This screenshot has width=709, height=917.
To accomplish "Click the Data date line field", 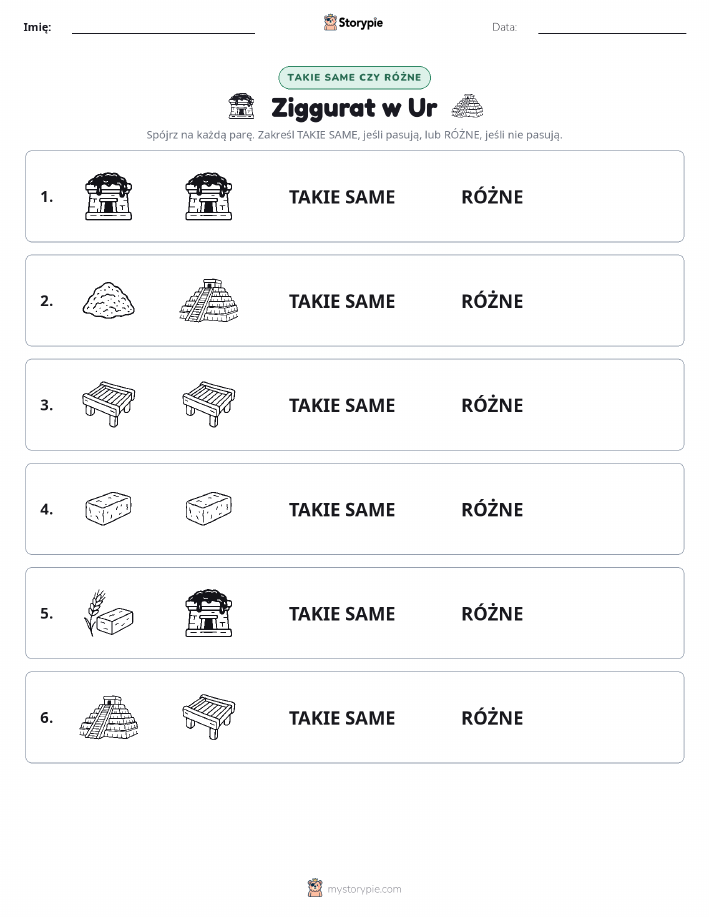I will pos(612,27).
